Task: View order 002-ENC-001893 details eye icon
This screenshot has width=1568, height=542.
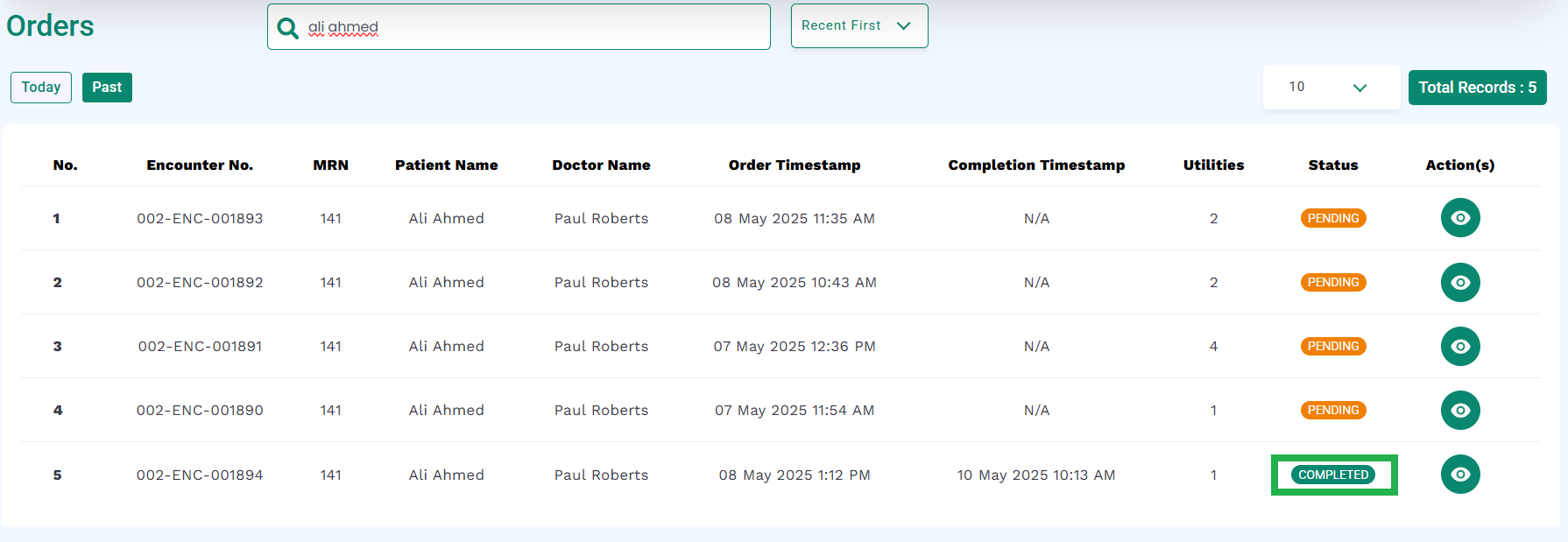Action: coord(1460,218)
